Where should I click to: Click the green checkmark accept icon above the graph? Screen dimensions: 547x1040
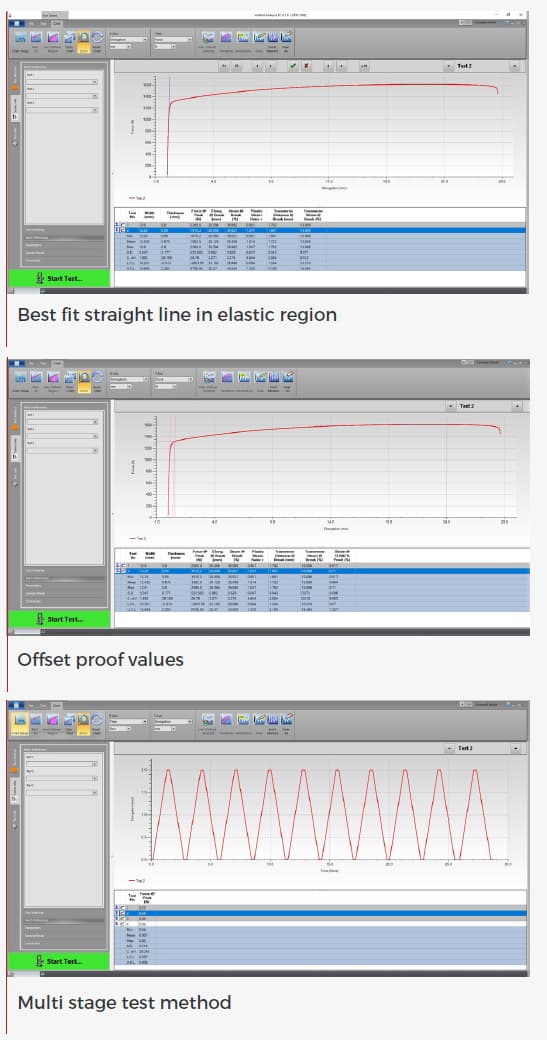click(x=293, y=66)
